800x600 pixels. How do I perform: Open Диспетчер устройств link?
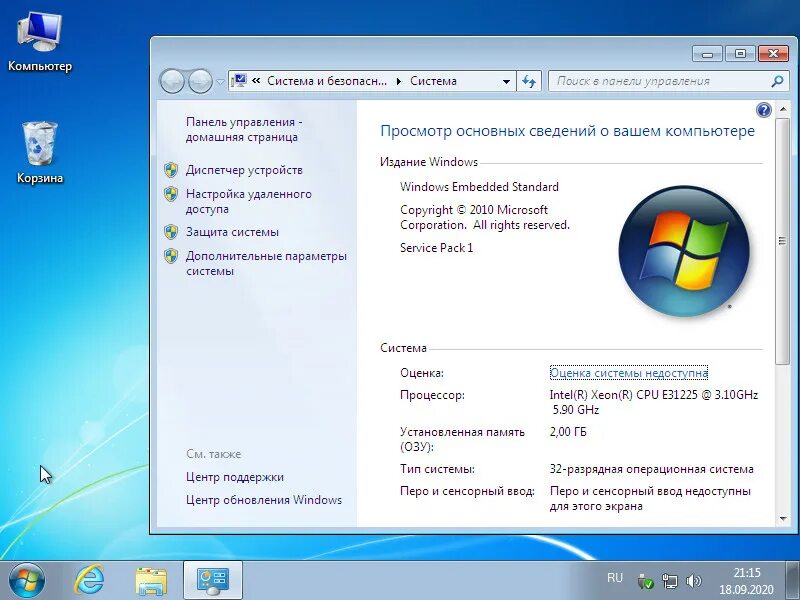(x=244, y=170)
